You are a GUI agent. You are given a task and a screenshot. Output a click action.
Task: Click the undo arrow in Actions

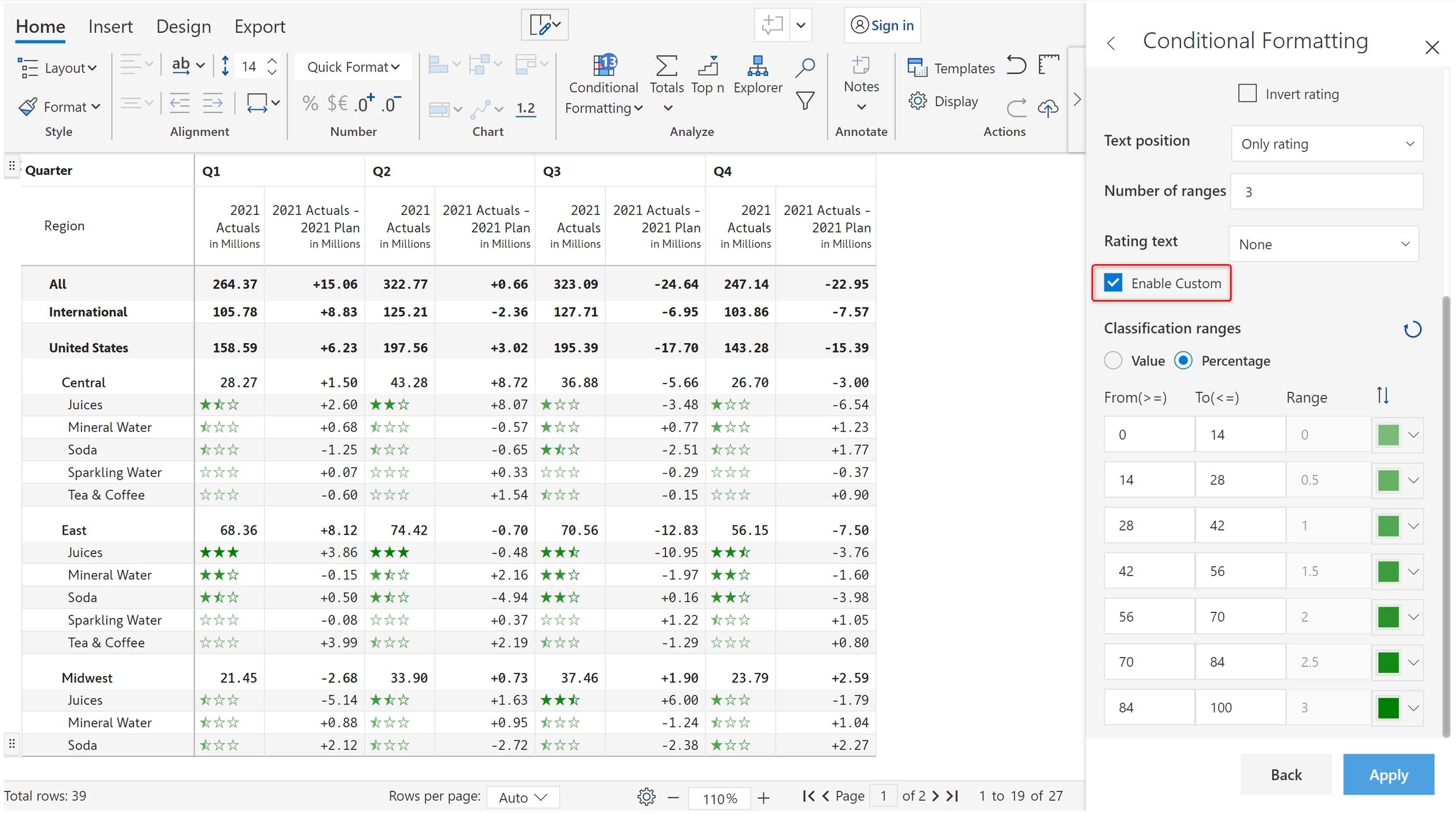1016,66
